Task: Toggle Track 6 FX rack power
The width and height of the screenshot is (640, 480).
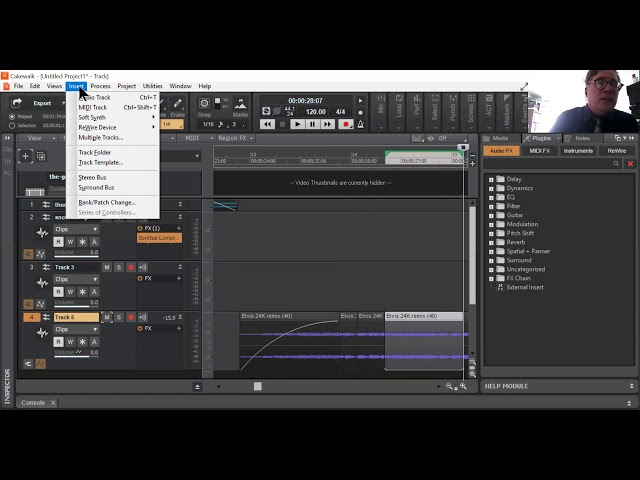Action: [140, 329]
